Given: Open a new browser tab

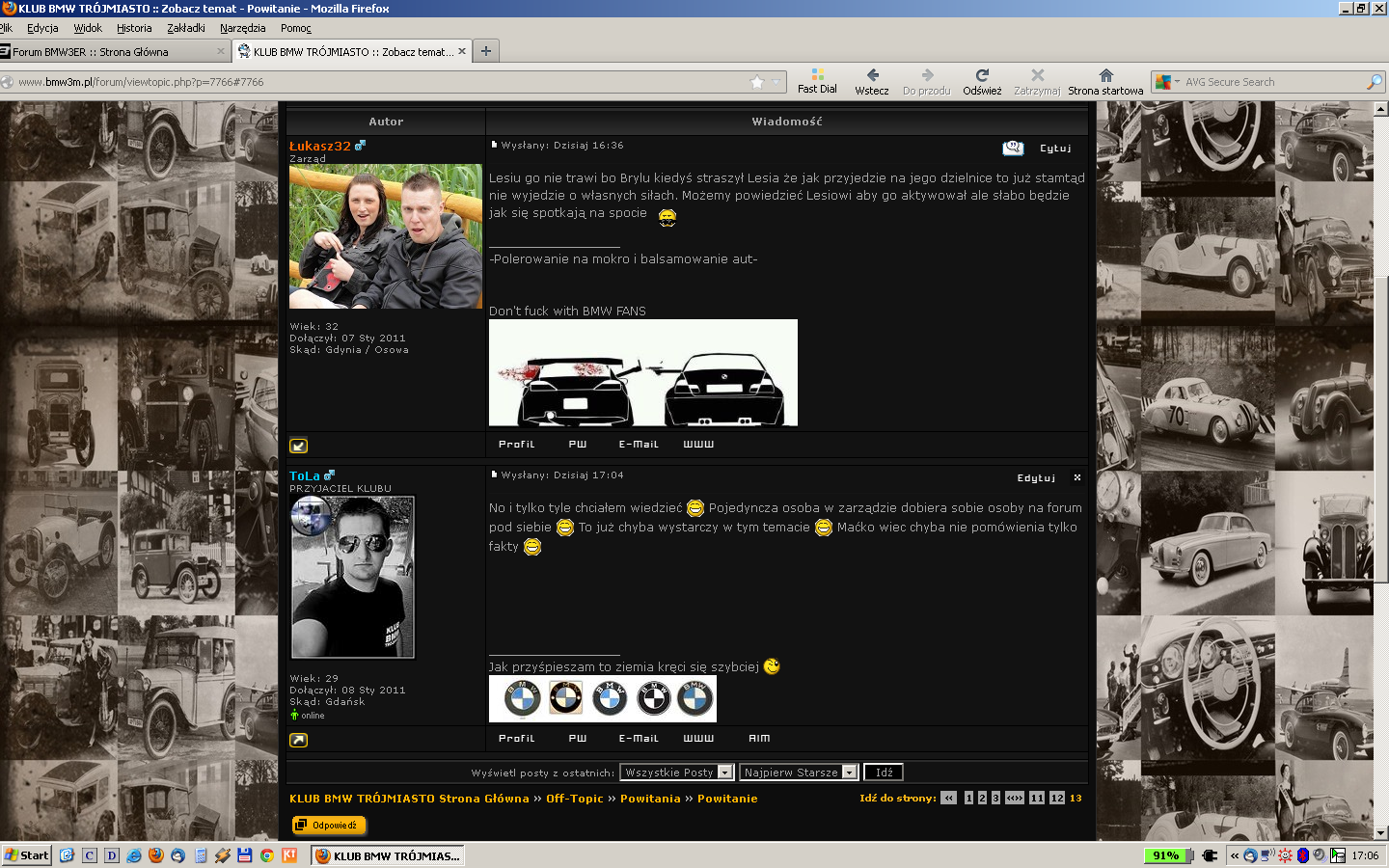Looking at the screenshot, I should (486, 51).
